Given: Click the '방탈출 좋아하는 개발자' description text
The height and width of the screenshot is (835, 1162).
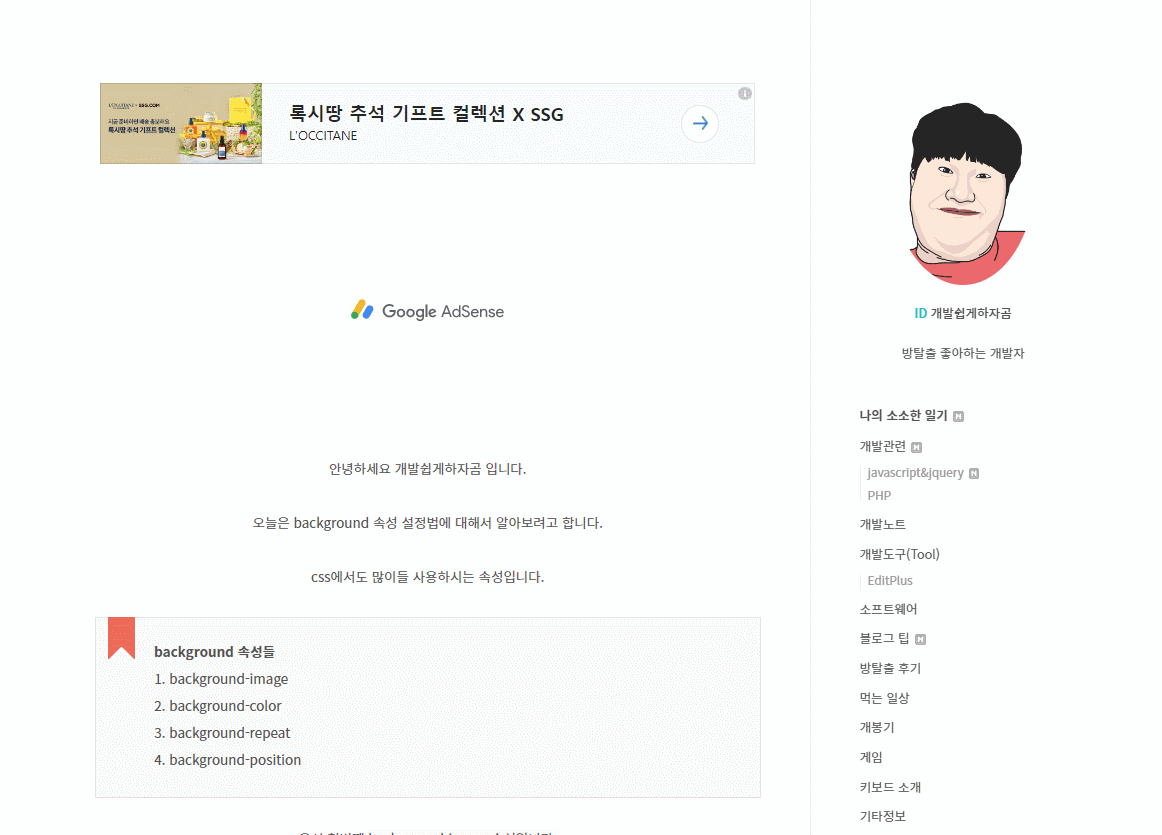Looking at the screenshot, I should [x=963, y=353].
